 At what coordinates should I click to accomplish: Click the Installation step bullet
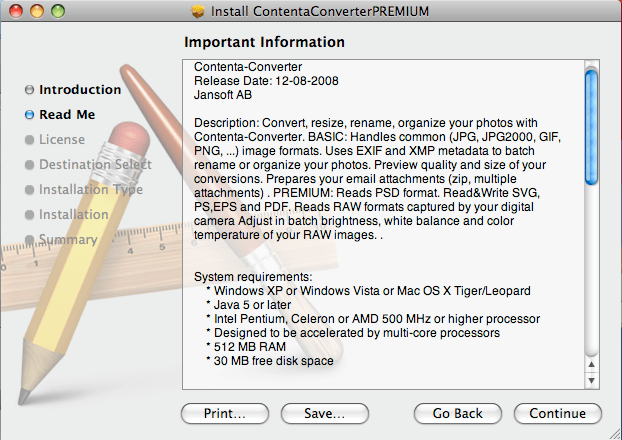tap(29, 215)
